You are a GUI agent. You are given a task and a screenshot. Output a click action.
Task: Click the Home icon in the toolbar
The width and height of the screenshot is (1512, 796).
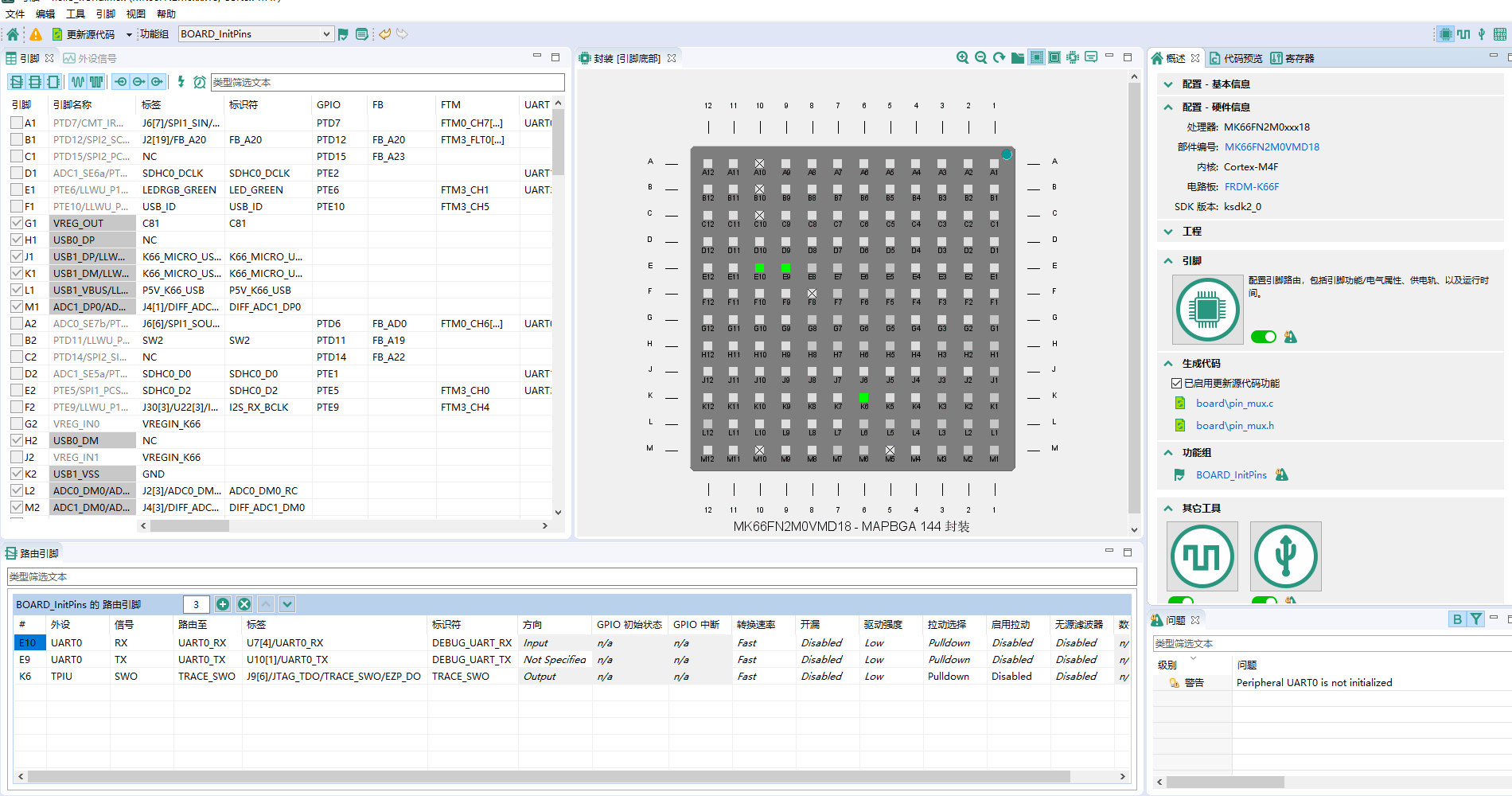[x=11, y=33]
